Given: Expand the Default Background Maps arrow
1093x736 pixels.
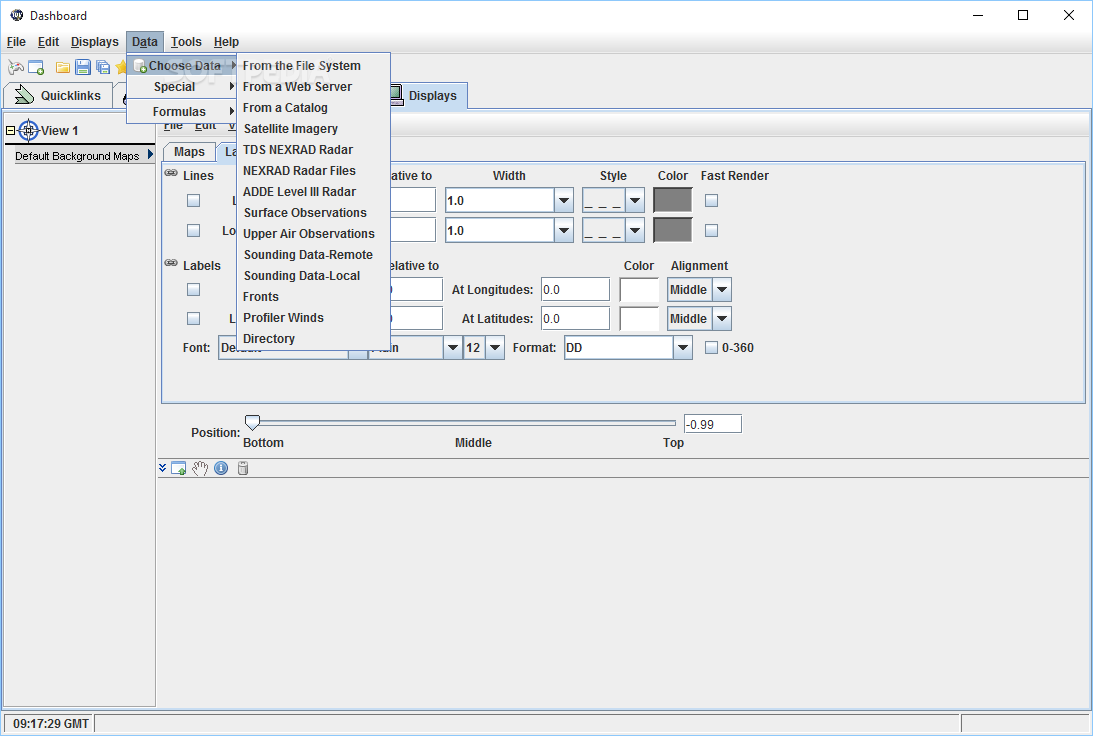Looking at the screenshot, I should pyautogui.click(x=150, y=155).
